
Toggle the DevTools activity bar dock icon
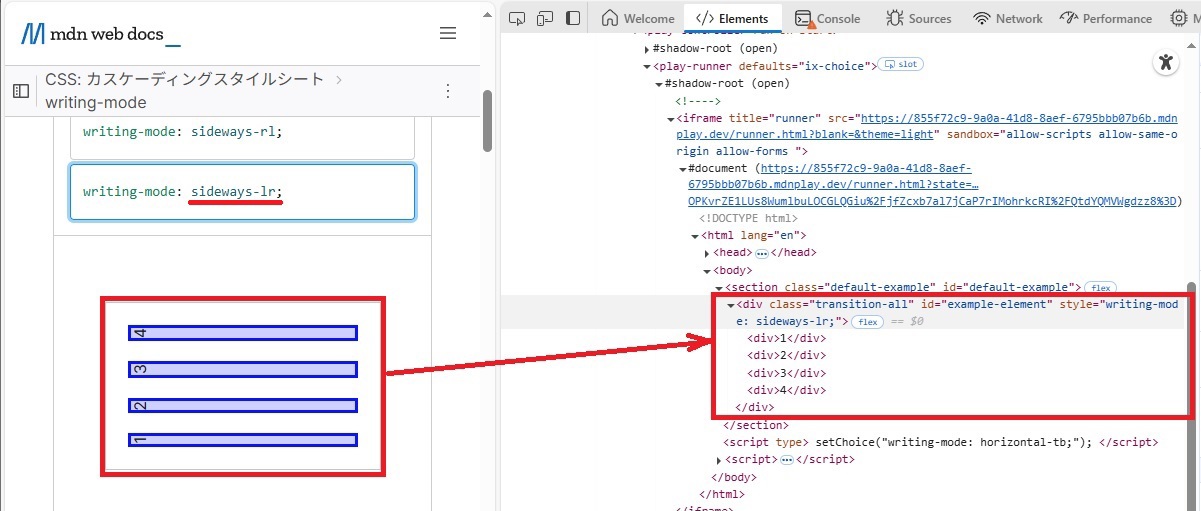point(573,18)
